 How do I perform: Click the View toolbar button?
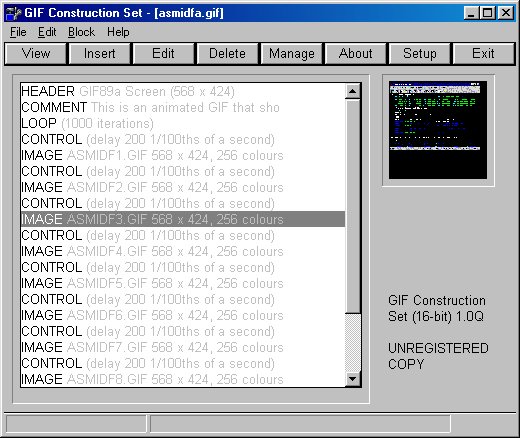point(36,53)
